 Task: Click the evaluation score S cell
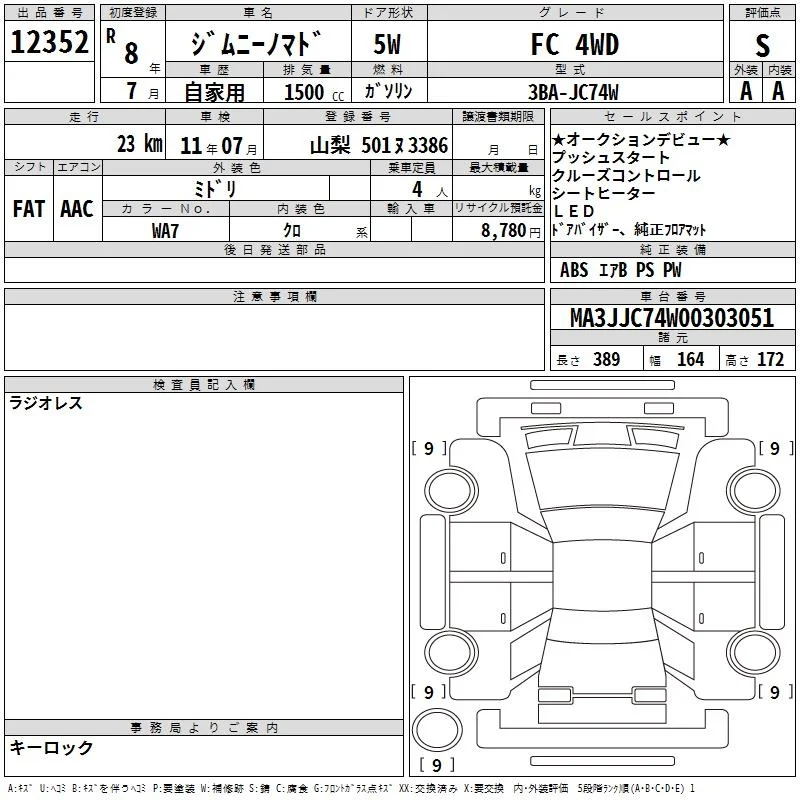click(x=762, y=44)
